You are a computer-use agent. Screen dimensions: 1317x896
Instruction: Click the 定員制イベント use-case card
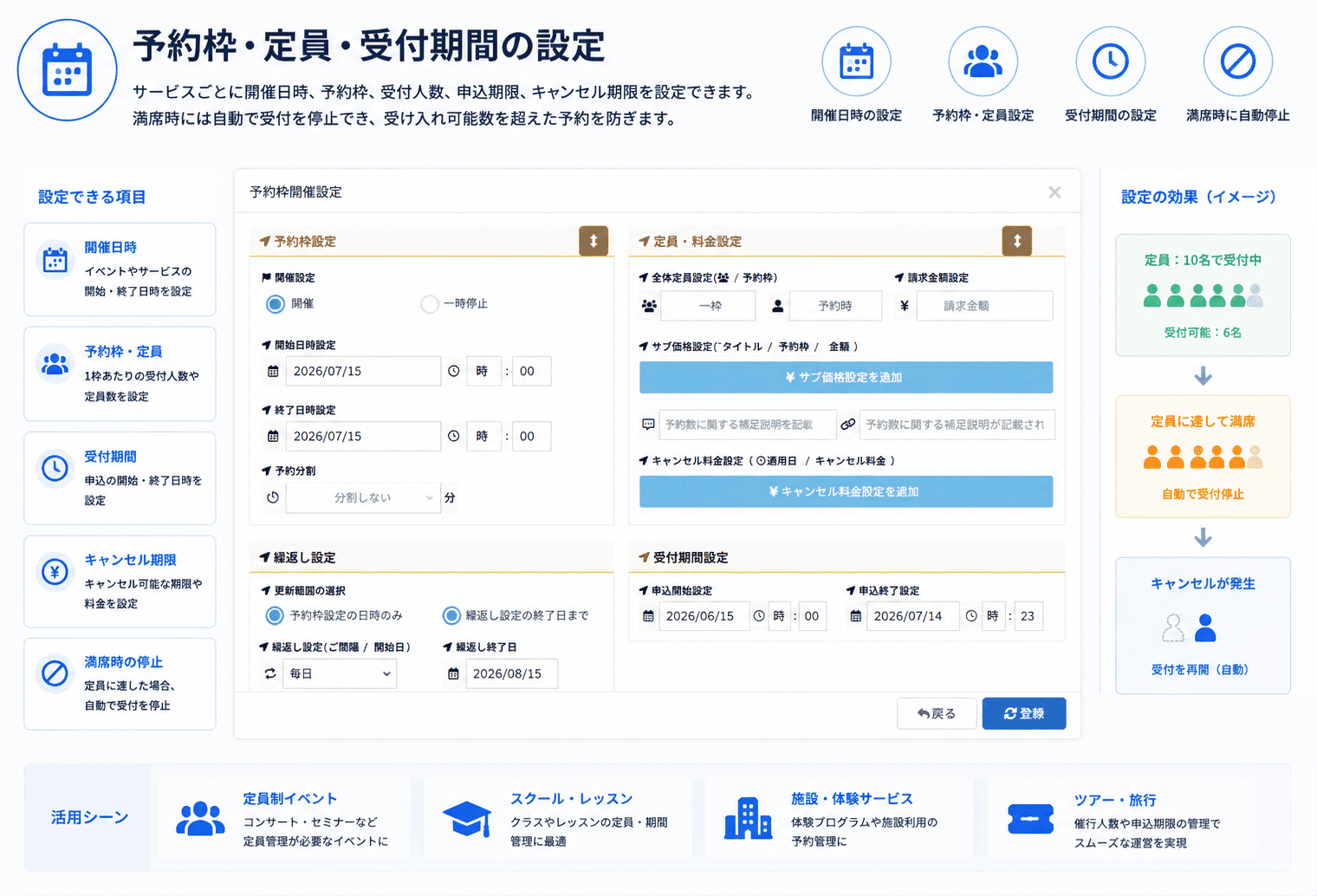tap(283, 818)
